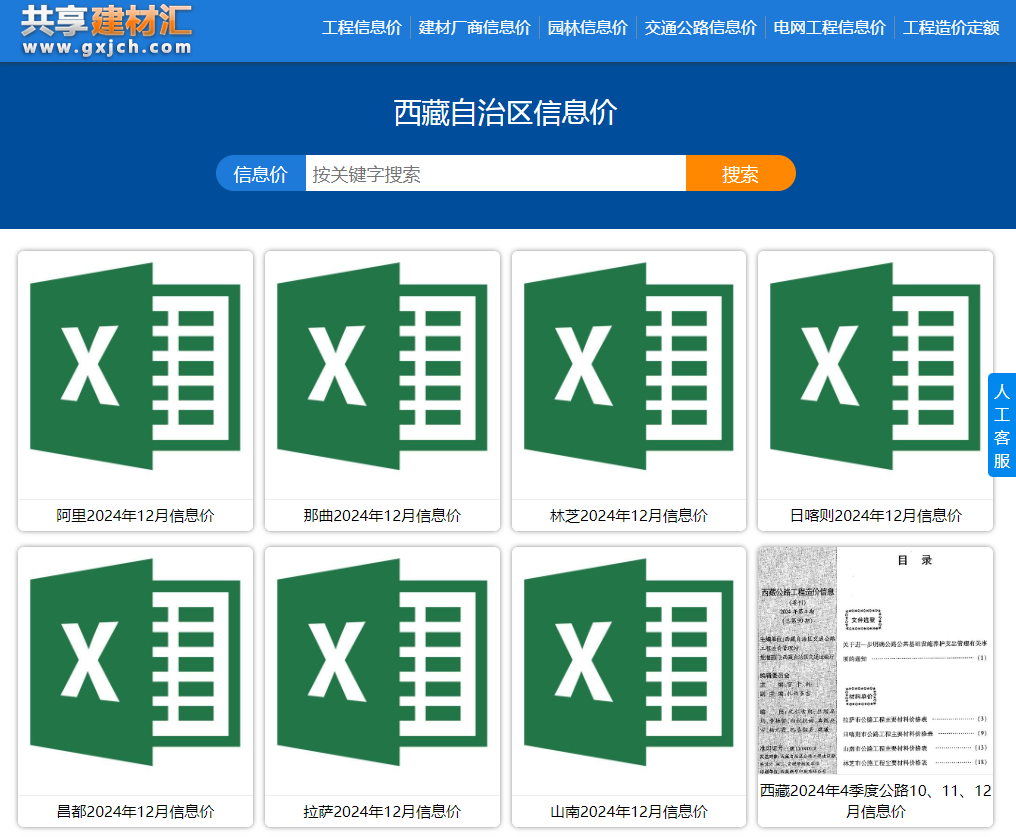Click the 信息价 search category label
1016x837 pixels.
click(260, 174)
